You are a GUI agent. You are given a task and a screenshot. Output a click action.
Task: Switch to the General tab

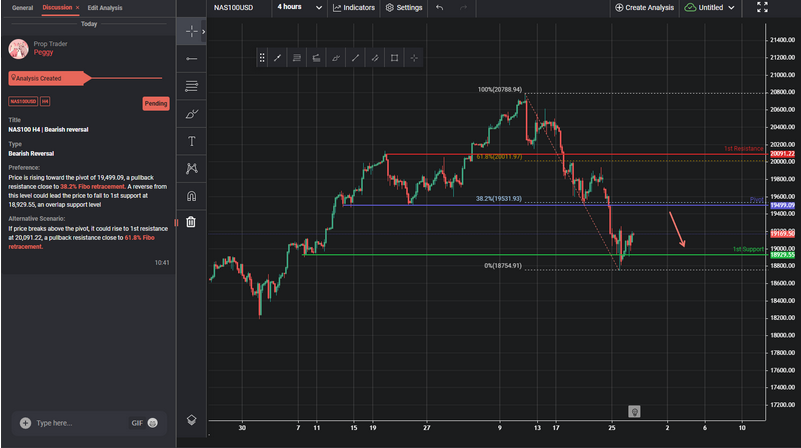coord(22,8)
